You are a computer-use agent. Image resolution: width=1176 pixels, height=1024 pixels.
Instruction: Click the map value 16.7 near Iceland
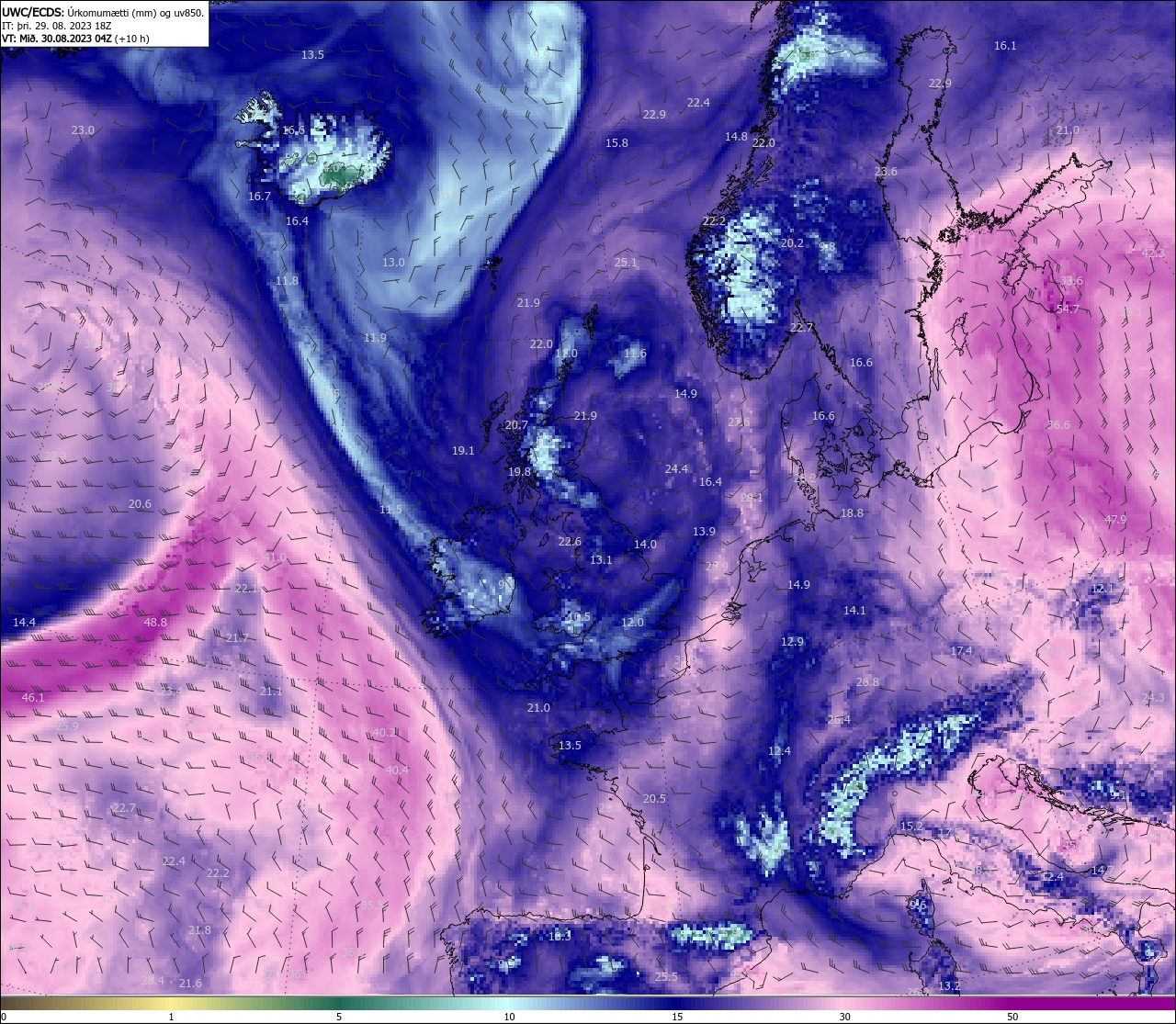click(259, 197)
